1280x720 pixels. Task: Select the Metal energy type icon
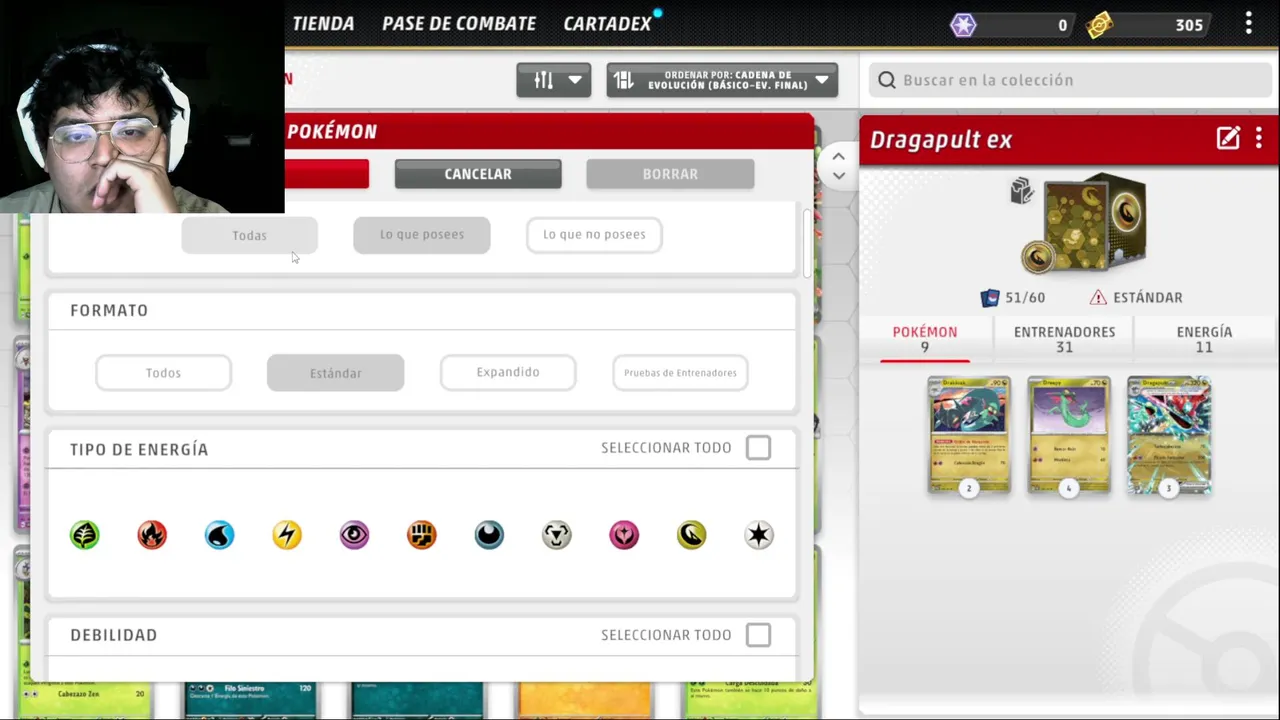coord(557,535)
